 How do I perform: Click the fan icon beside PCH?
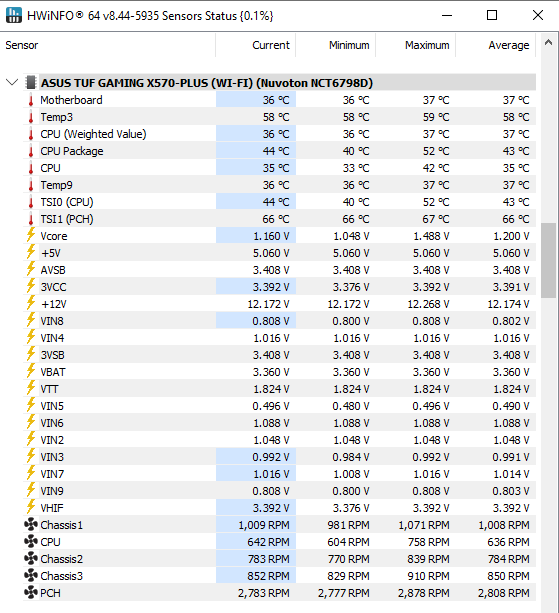(30, 593)
